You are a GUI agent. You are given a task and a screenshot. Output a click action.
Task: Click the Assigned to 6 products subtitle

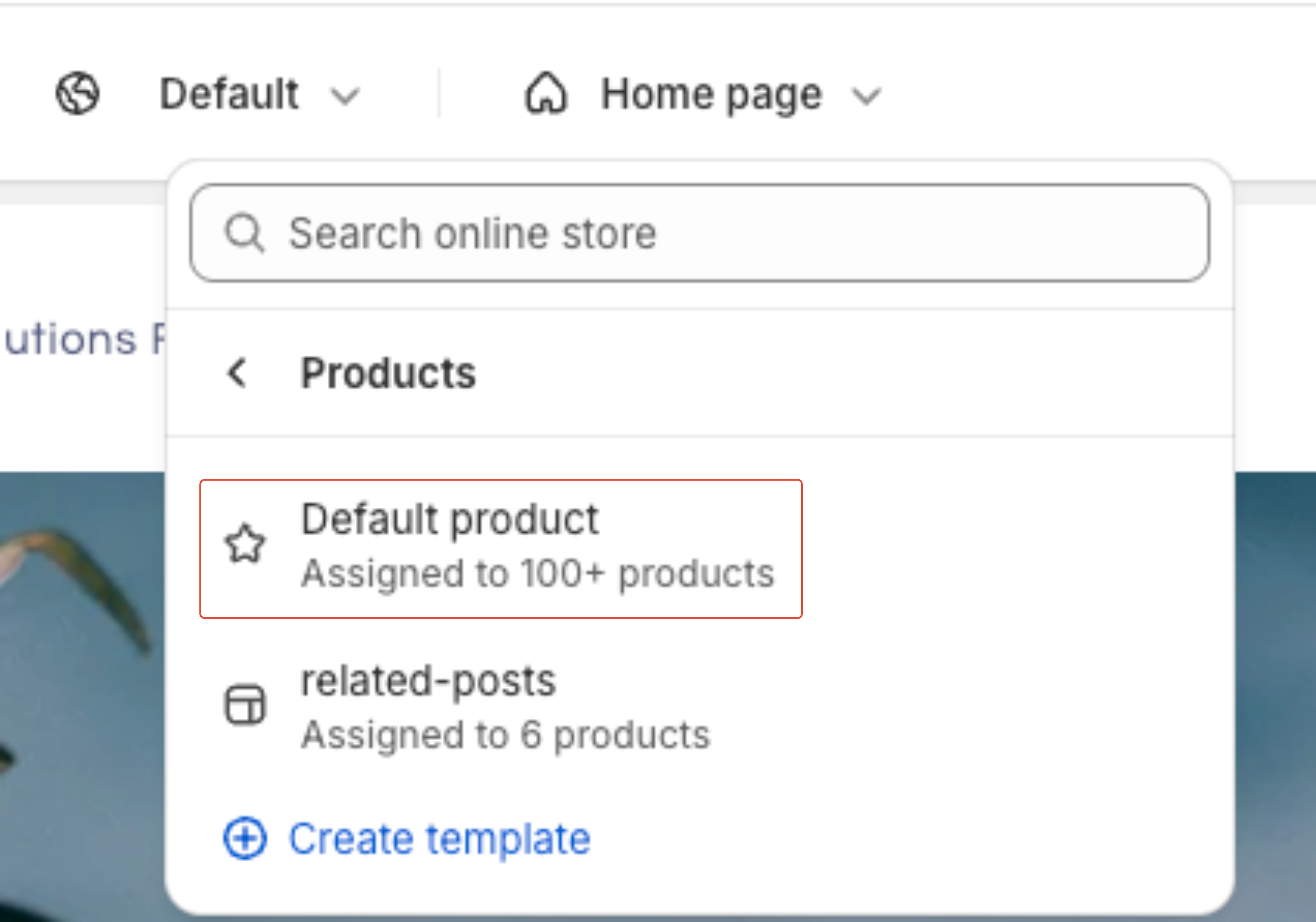pos(505,735)
